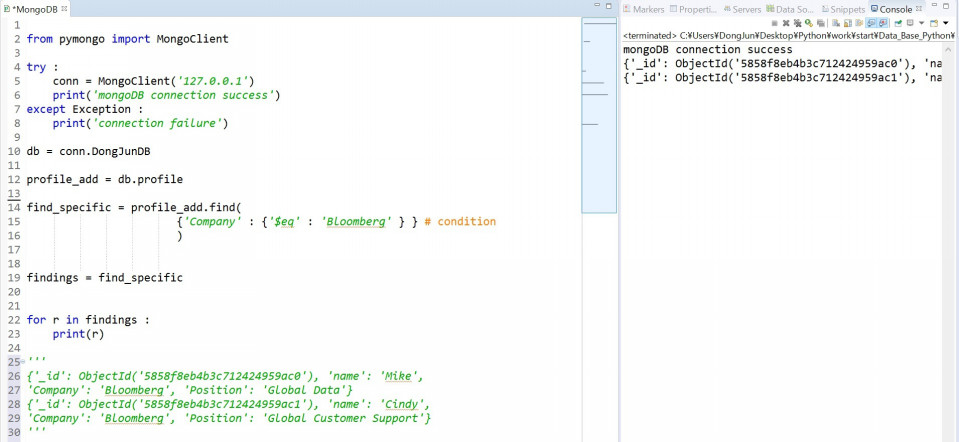The height and width of the screenshot is (442, 959).
Task: Click the Clear Console icon
Action: point(835,23)
